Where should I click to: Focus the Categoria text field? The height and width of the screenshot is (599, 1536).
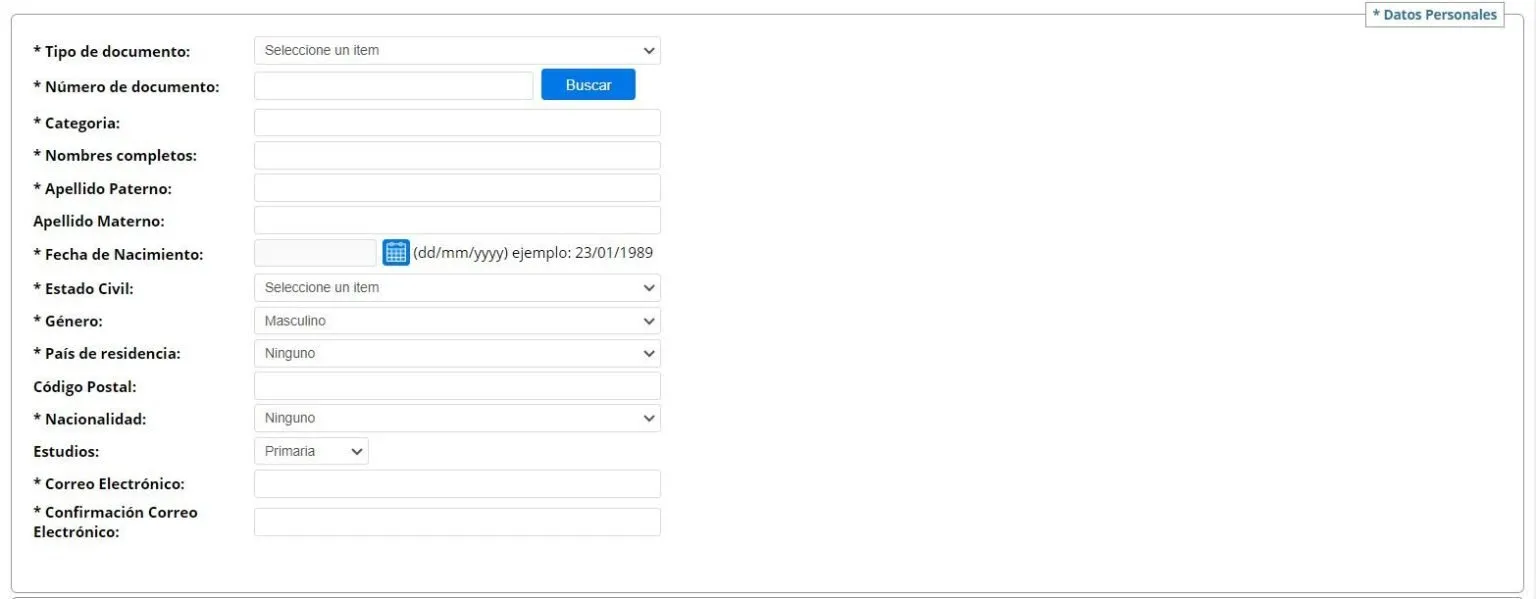click(457, 123)
